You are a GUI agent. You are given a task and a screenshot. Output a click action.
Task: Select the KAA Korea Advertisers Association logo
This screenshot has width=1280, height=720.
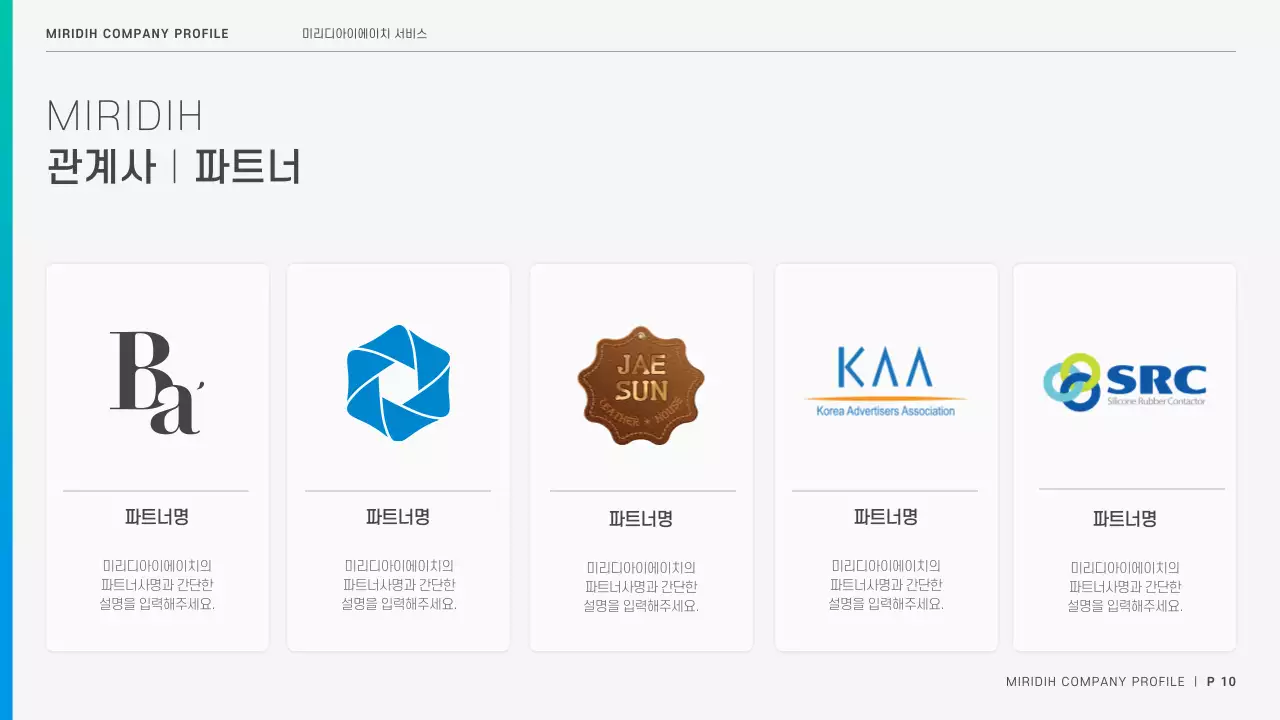click(885, 380)
